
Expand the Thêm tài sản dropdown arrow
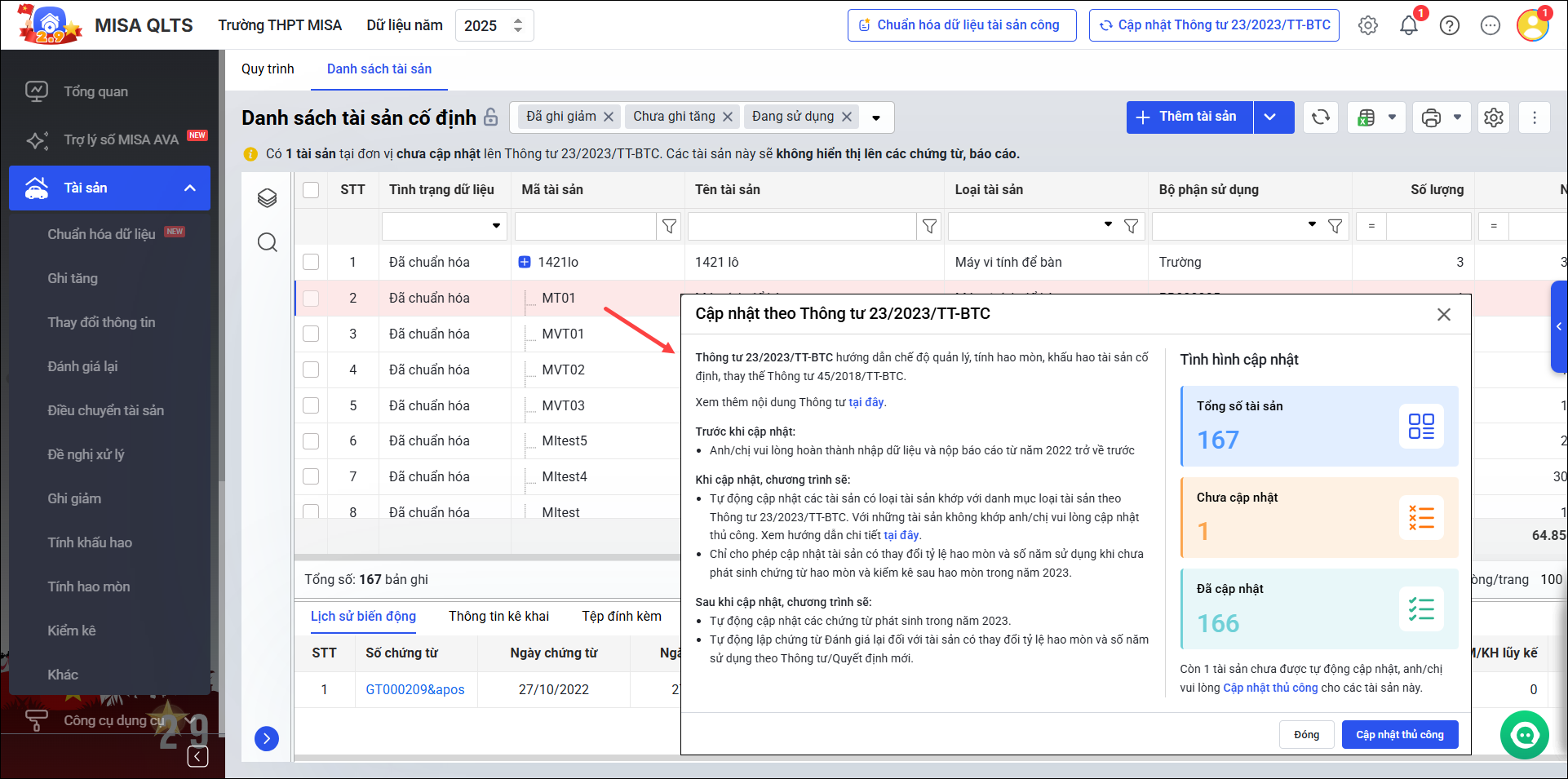1270,117
